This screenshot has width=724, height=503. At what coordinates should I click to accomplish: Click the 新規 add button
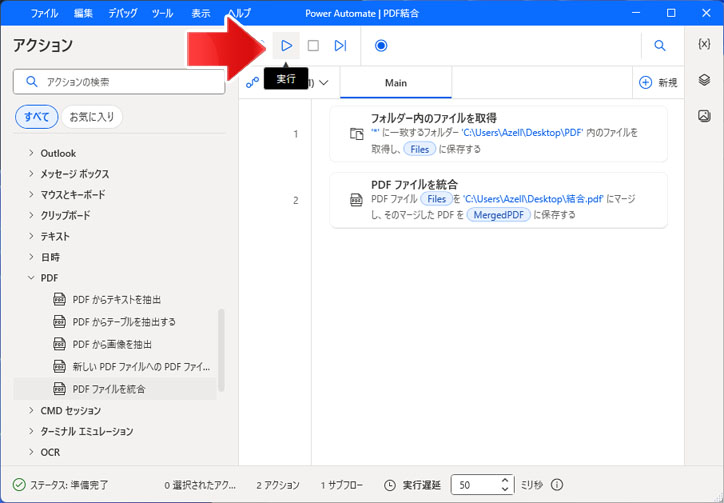pos(658,83)
